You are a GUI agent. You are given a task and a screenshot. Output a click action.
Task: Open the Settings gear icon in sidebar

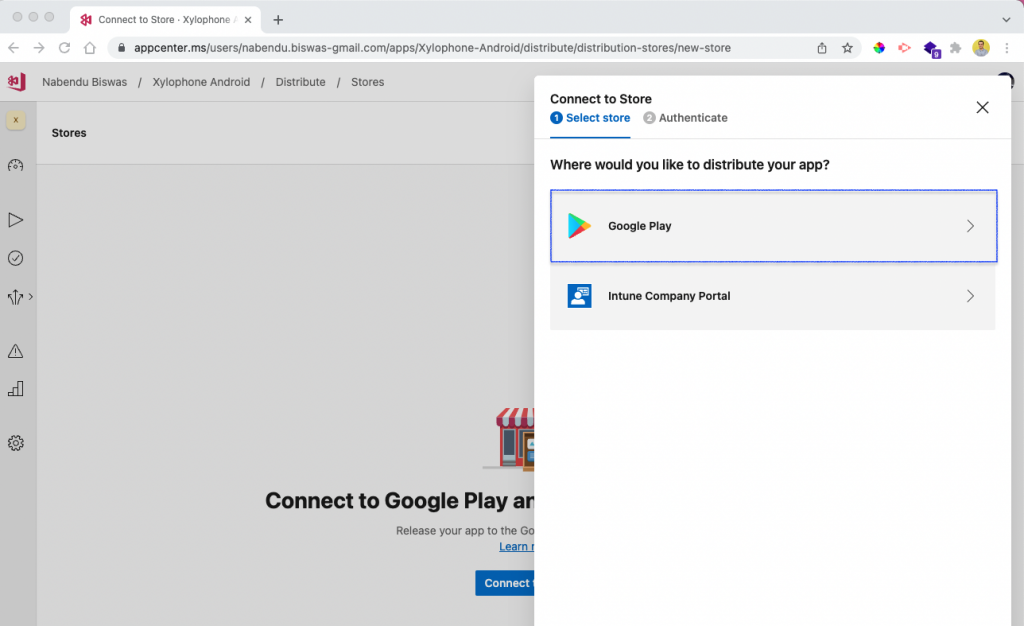coord(16,443)
